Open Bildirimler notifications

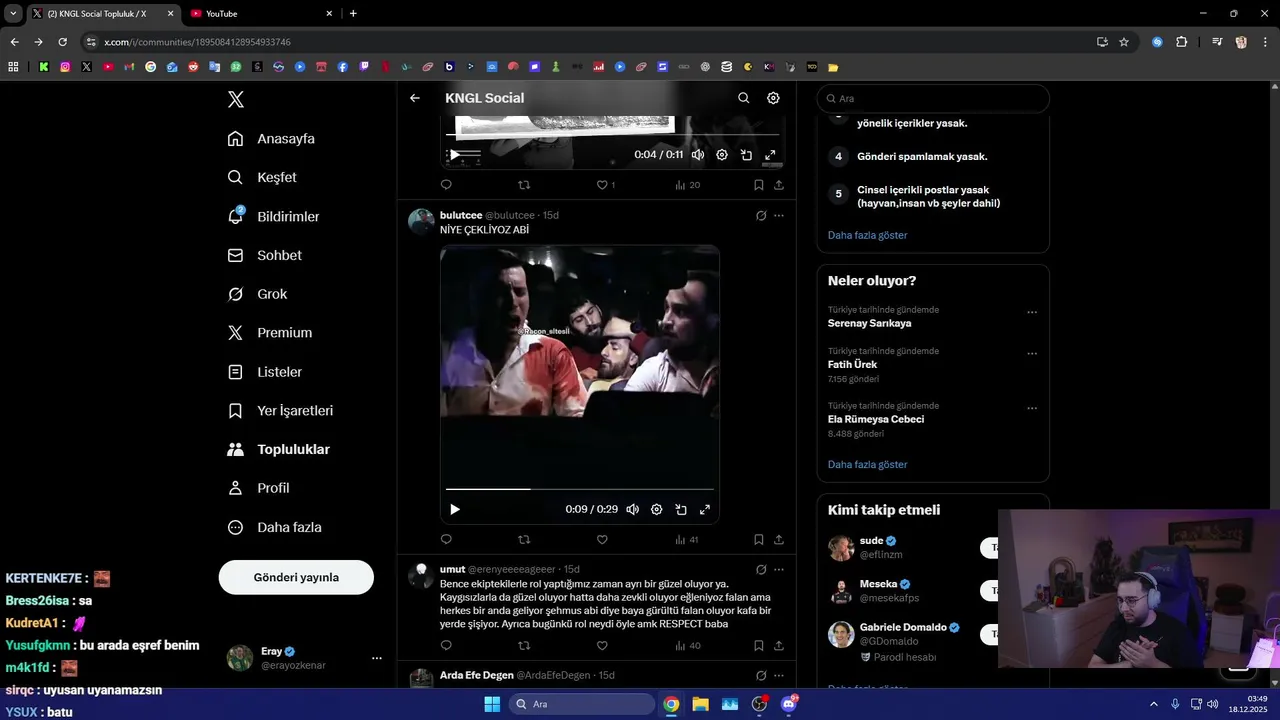pyautogui.click(x=273, y=216)
